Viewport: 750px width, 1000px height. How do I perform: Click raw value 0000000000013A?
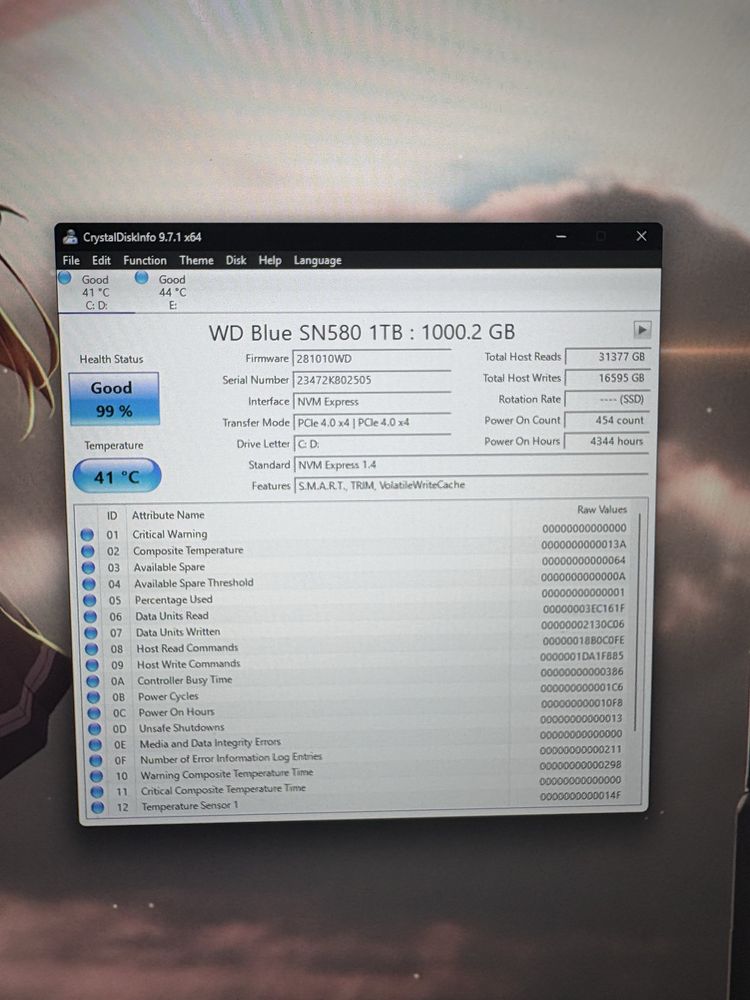[584, 545]
